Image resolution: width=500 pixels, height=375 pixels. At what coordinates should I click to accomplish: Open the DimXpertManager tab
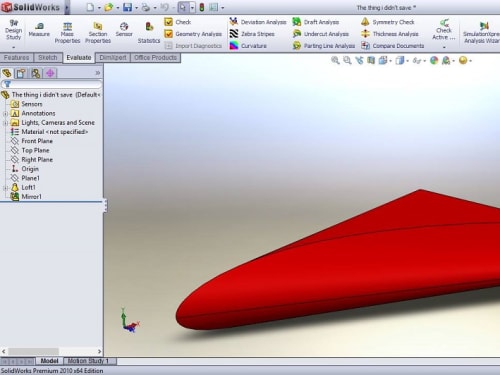(x=50, y=73)
